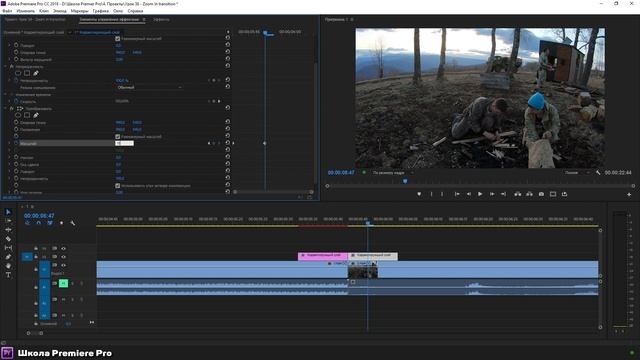The height and width of the screenshot is (360, 640).
Task: Go to Out point
Action: coord(503,194)
